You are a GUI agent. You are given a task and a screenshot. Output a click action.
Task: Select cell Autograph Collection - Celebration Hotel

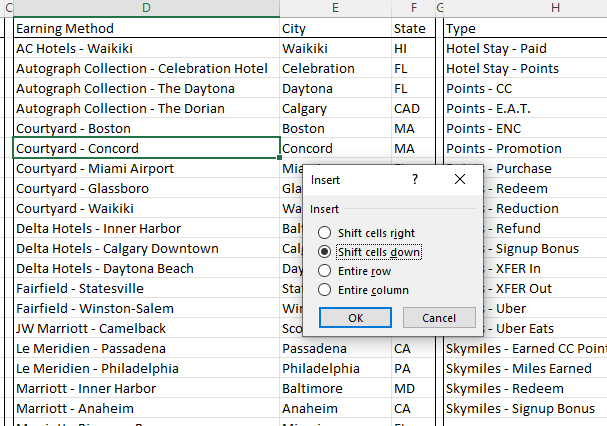click(x=146, y=69)
